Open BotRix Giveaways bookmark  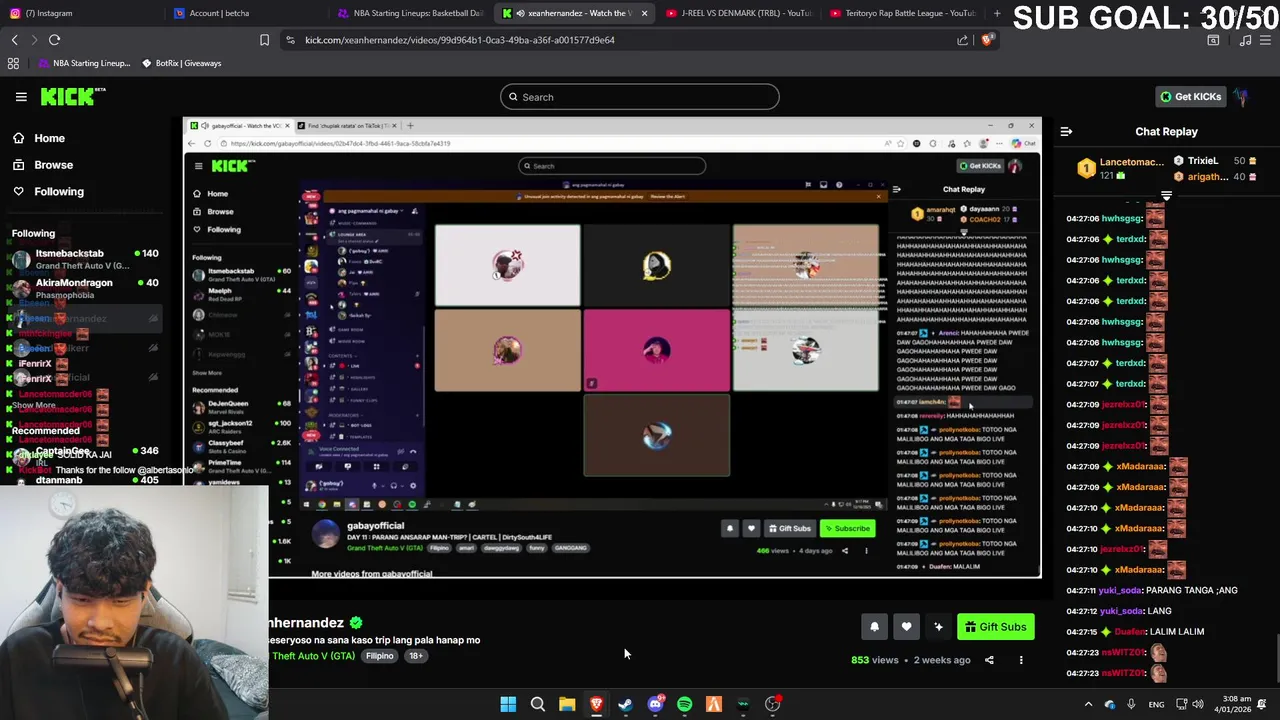181,63
